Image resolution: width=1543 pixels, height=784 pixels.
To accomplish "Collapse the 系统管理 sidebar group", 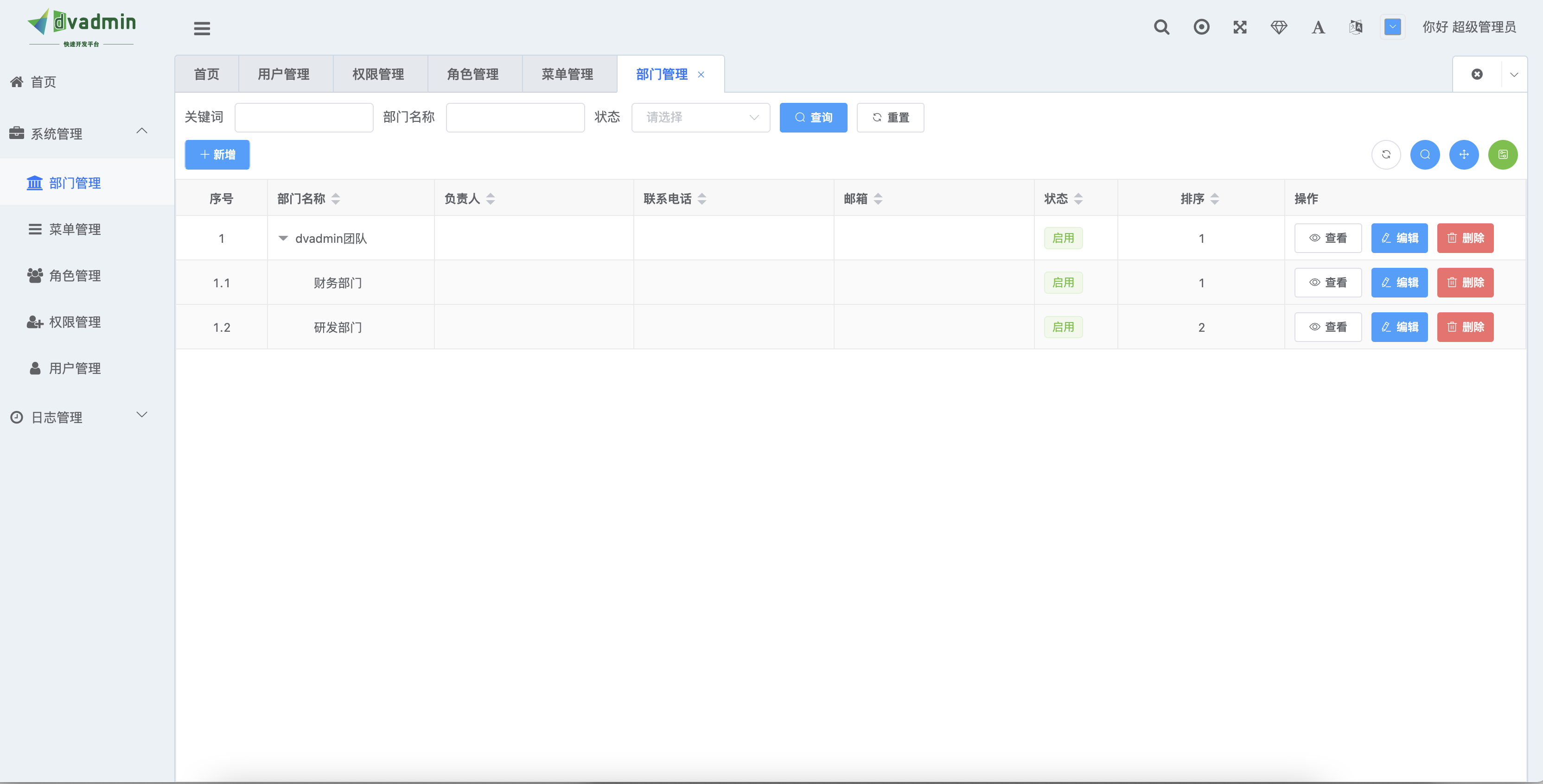I will [x=87, y=133].
